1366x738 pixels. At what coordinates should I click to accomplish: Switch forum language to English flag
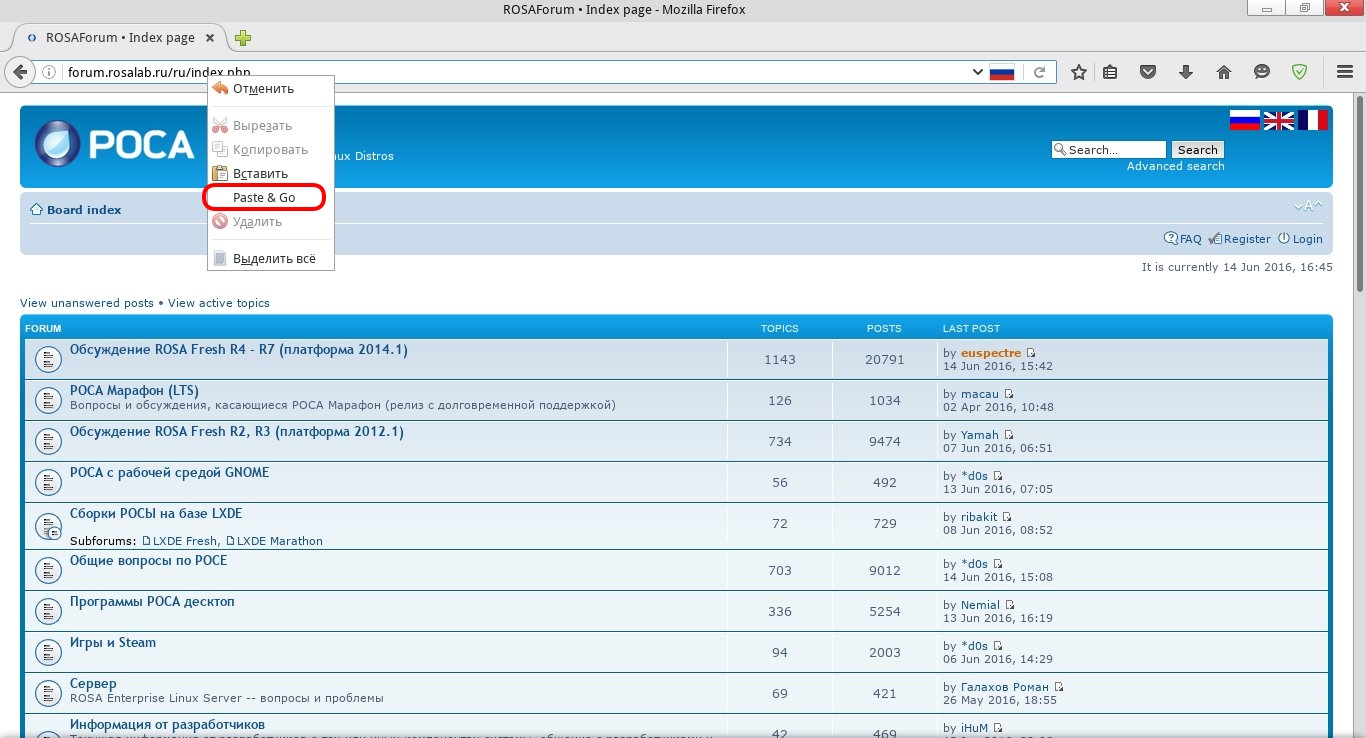pos(1278,120)
